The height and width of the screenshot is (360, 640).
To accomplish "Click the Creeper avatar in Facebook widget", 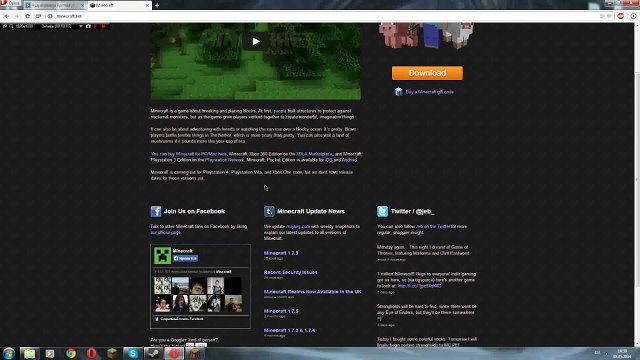I will tap(162, 256).
